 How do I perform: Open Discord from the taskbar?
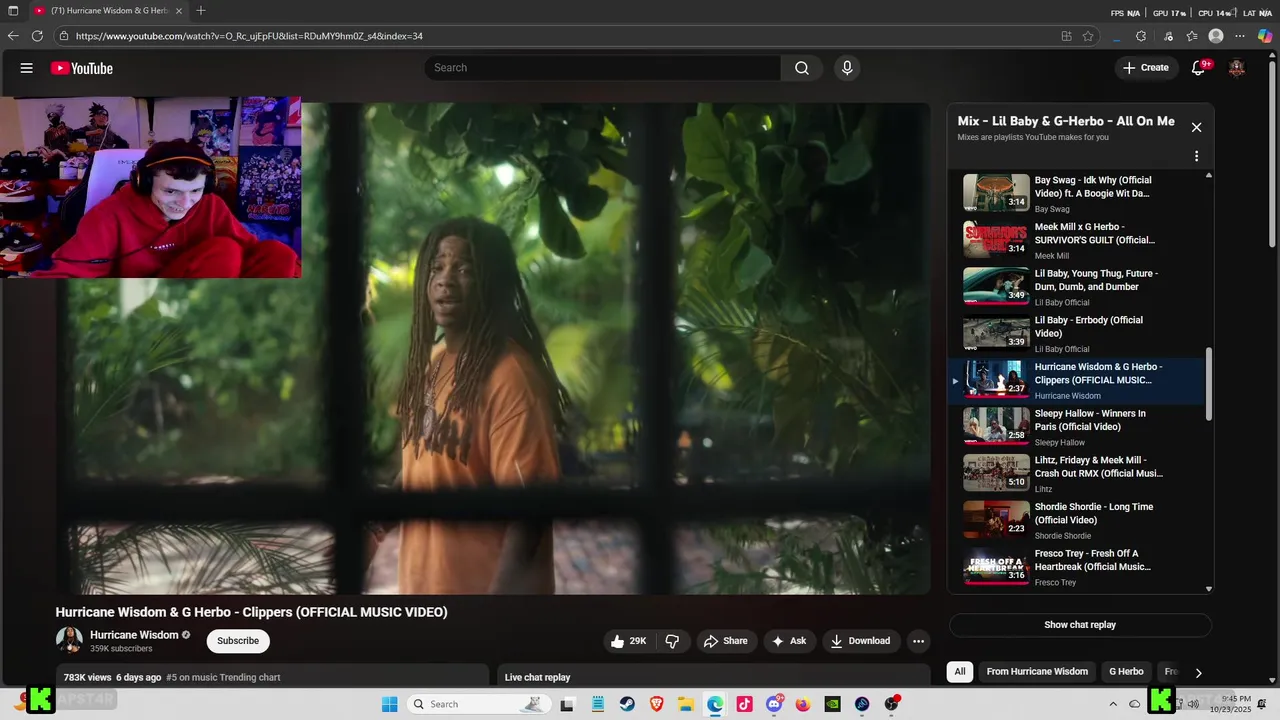coord(774,704)
